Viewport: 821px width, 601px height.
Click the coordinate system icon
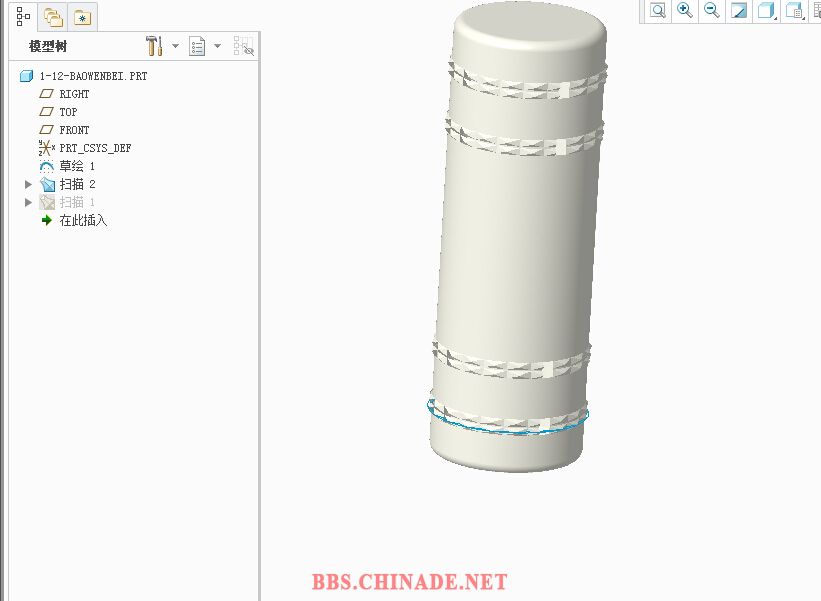(x=47, y=148)
